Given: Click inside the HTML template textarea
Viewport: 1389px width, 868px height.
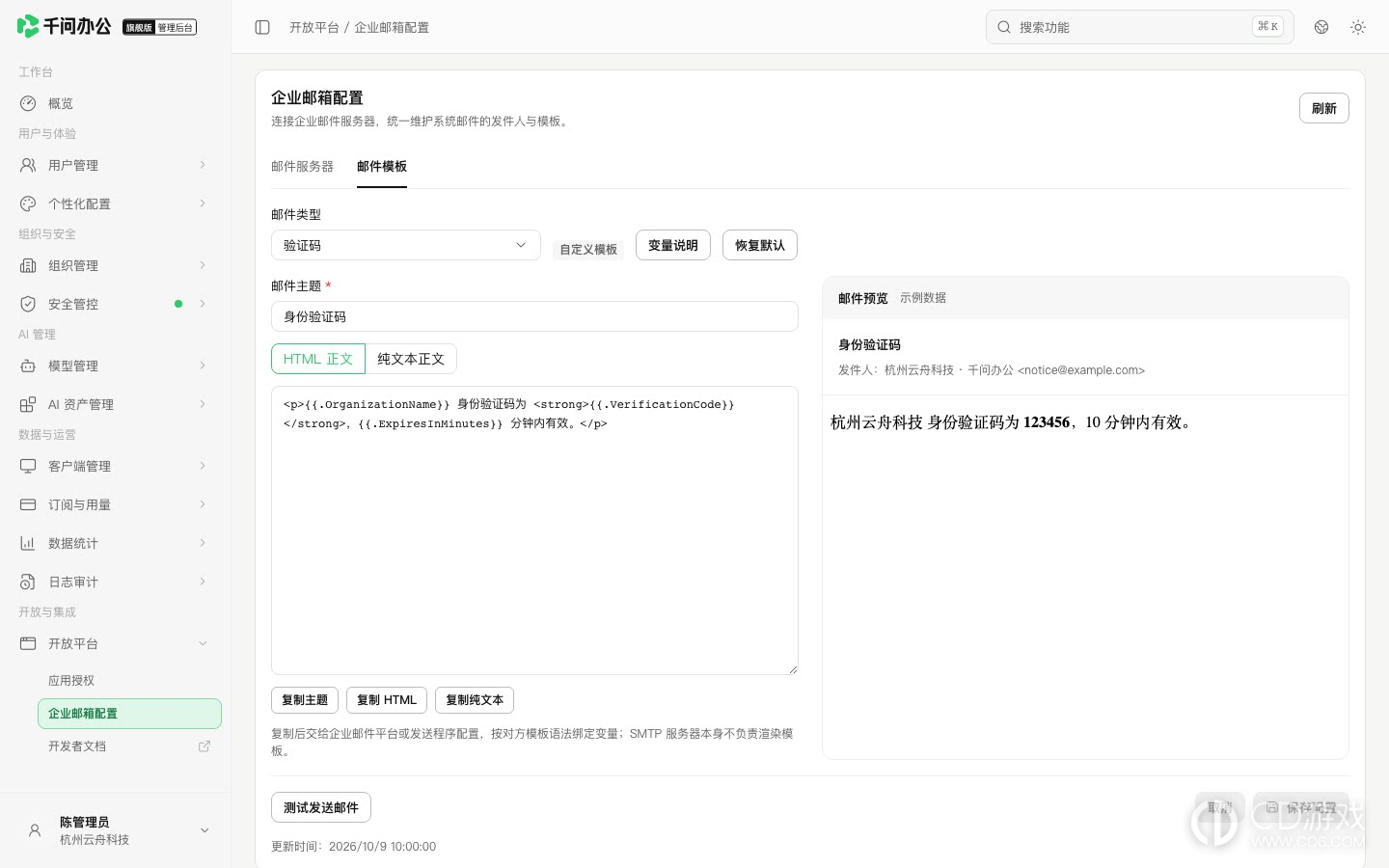Looking at the screenshot, I should pos(534,530).
